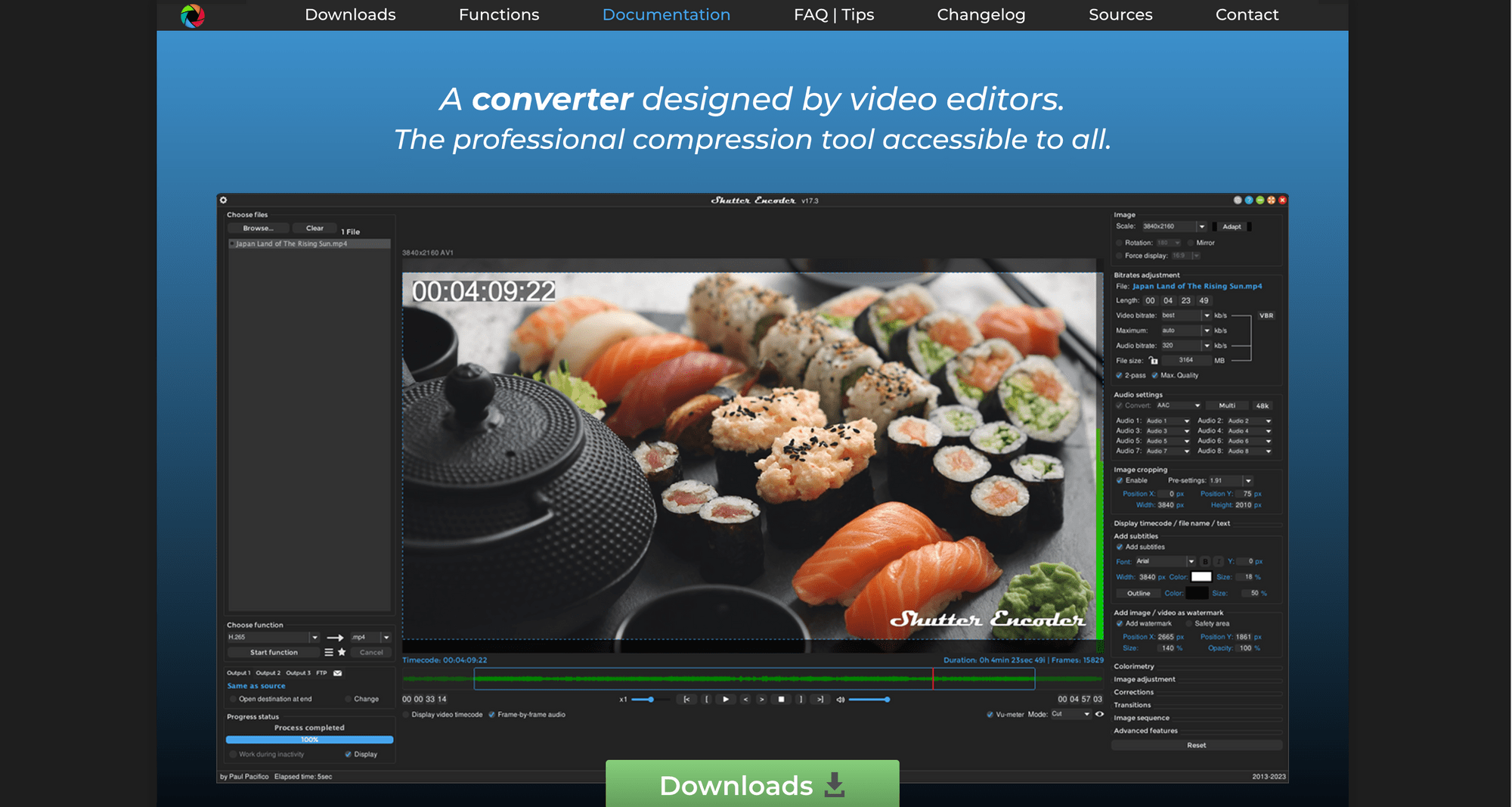Click the Reset button
The image size is (1512, 807).
point(1197,745)
